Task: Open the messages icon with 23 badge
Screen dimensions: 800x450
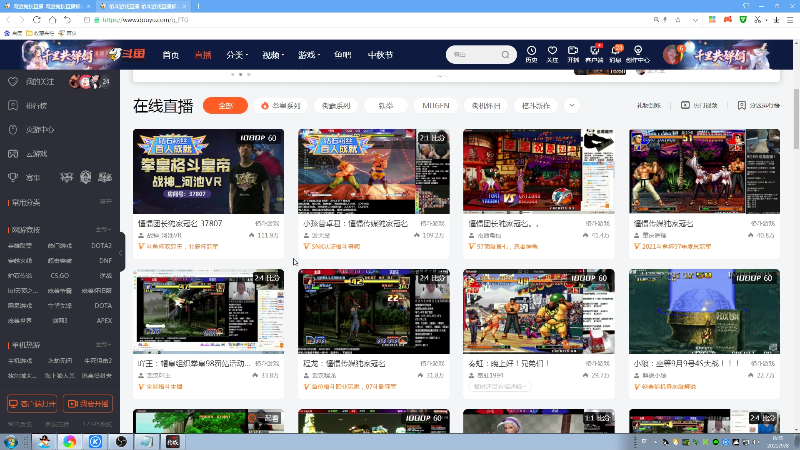Action: coord(616,54)
